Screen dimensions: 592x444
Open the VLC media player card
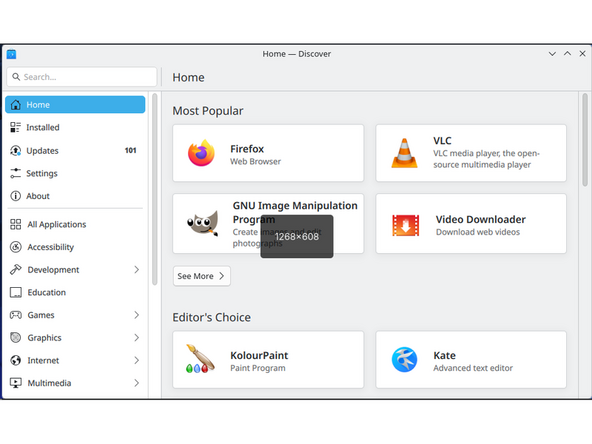[471, 153]
